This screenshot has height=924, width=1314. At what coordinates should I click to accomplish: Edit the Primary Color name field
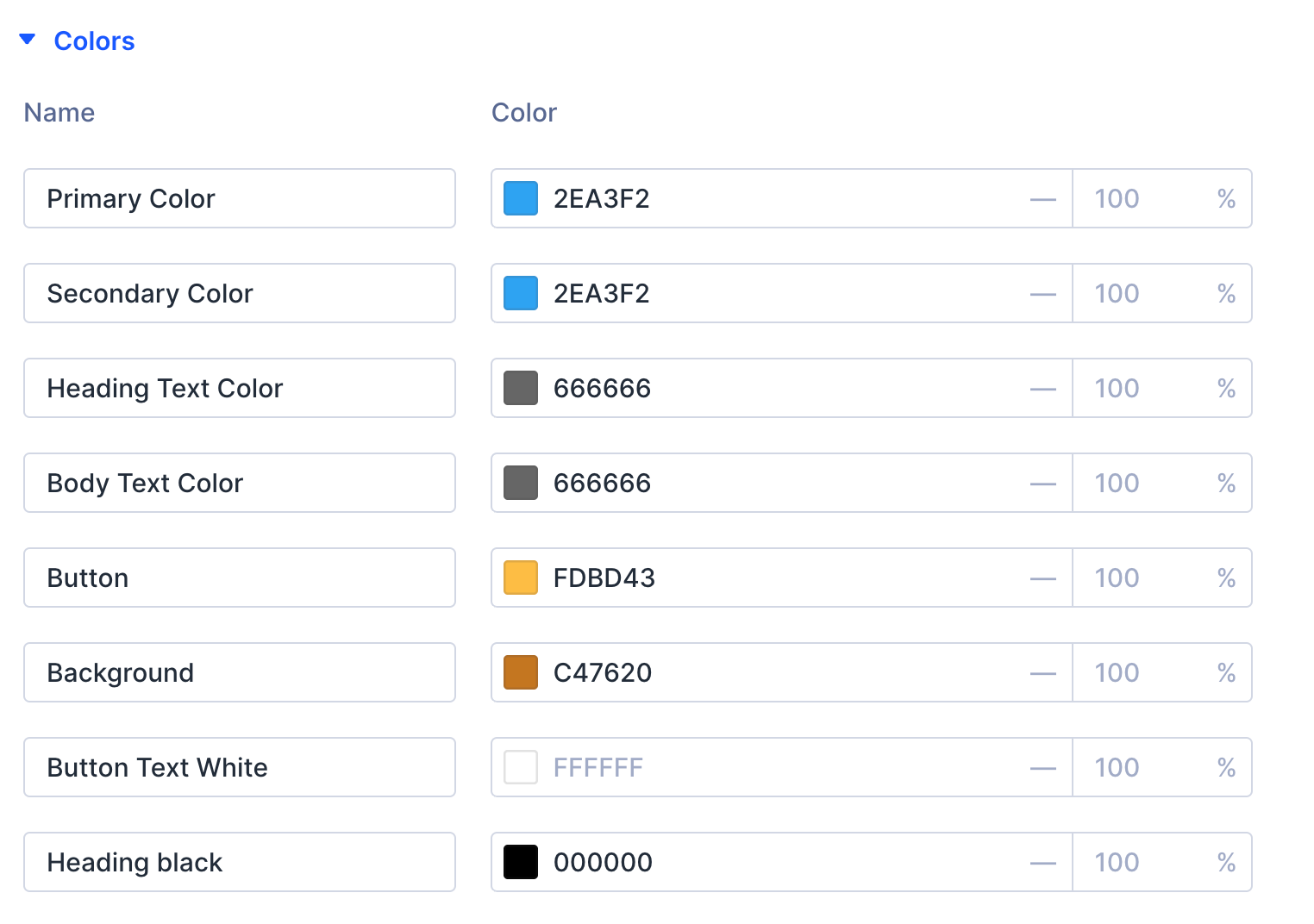[x=240, y=198]
